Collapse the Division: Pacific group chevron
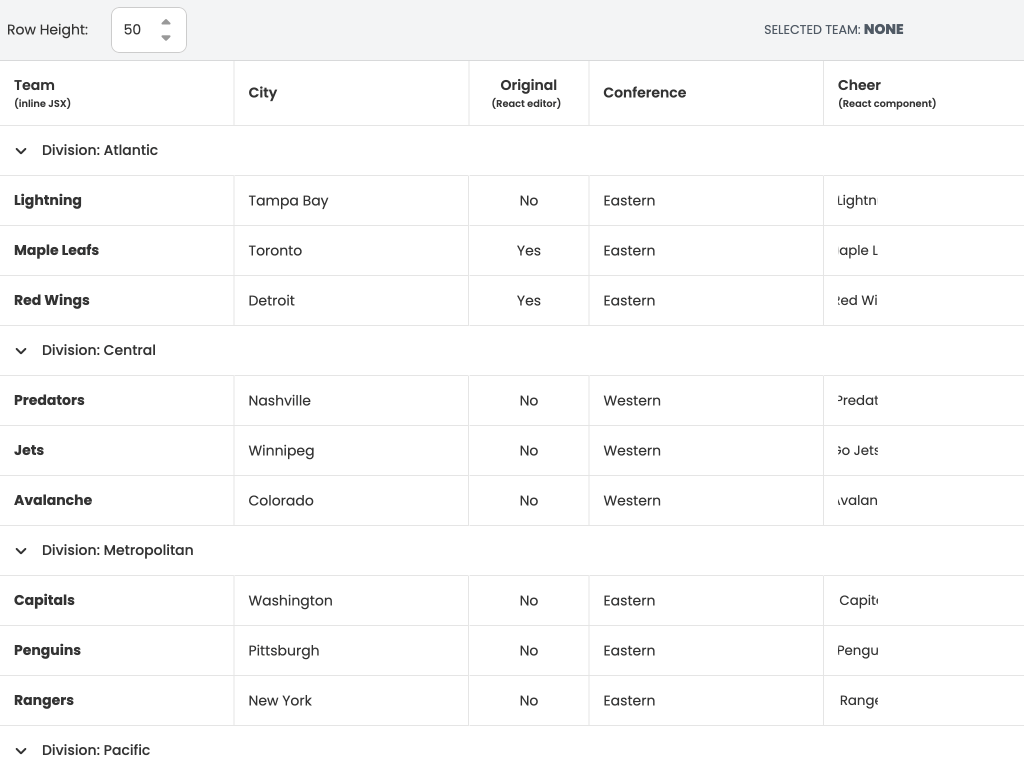This screenshot has height=768, width=1024. coord(21,751)
